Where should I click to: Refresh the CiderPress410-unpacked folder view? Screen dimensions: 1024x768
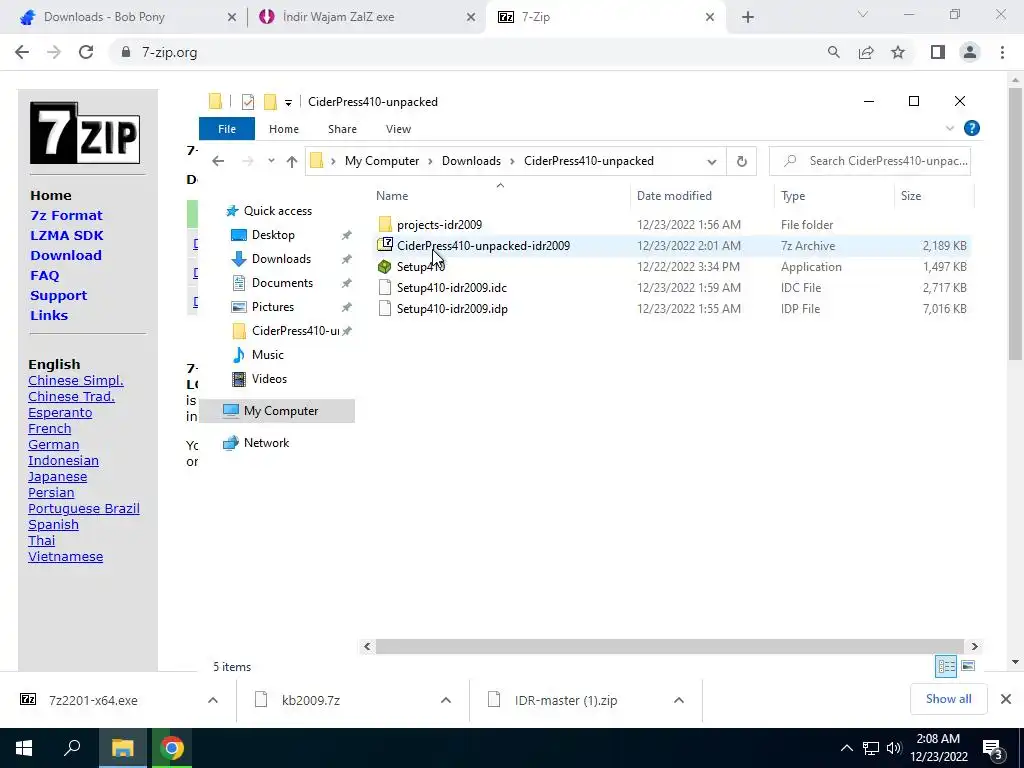(x=741, y=161)
